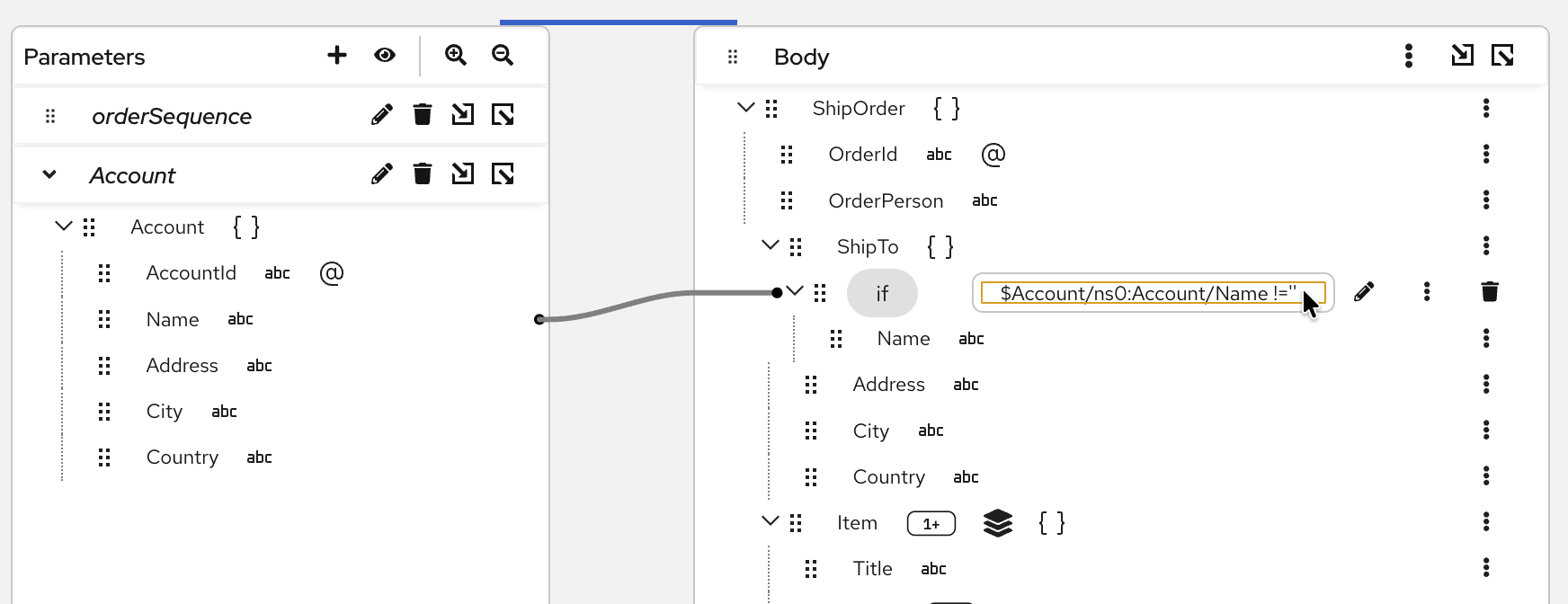Open the Body panel kebab menu

[1408, 57]
